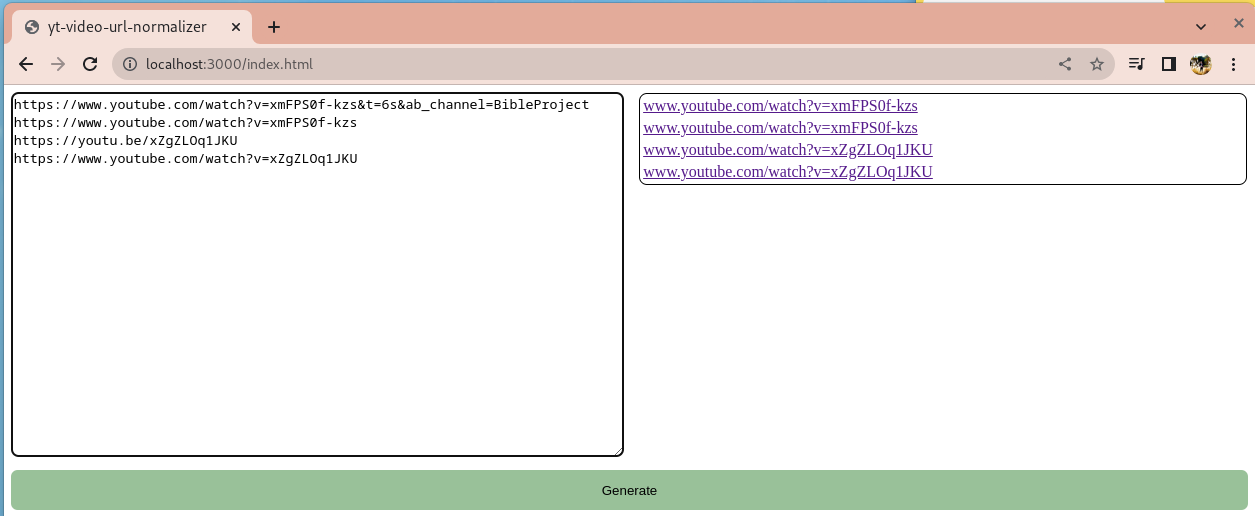This screenshot has height=516, width=1255.
Task: Open Chrome three-dot menu
Action: [x=1233, y=64]
